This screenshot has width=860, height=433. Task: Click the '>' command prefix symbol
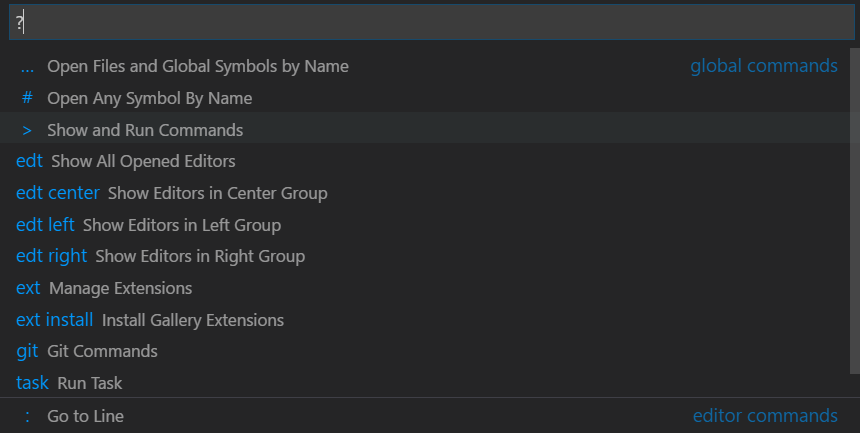tap(27, 130)
